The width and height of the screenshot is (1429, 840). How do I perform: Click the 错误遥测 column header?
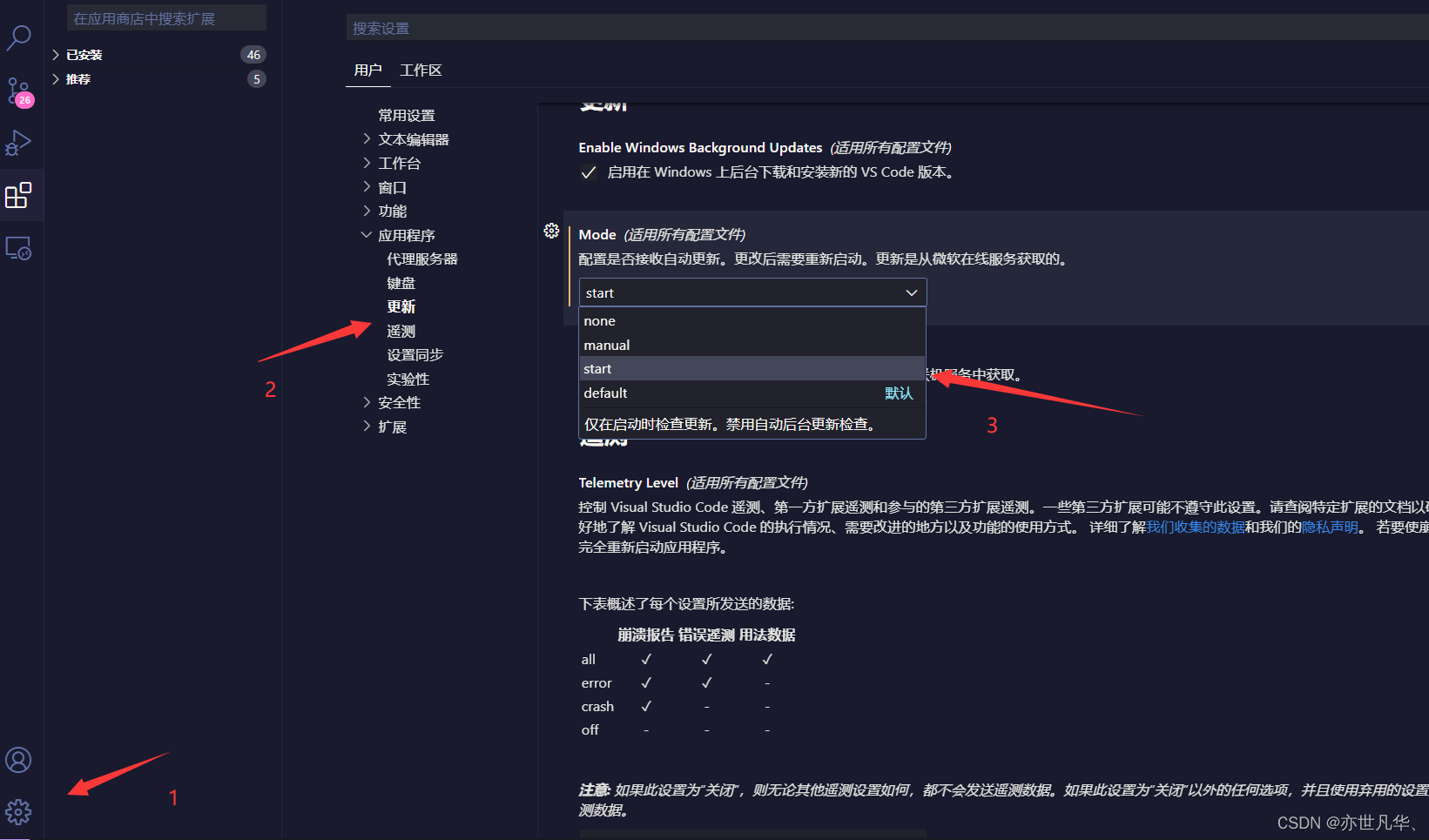[706, 635]
